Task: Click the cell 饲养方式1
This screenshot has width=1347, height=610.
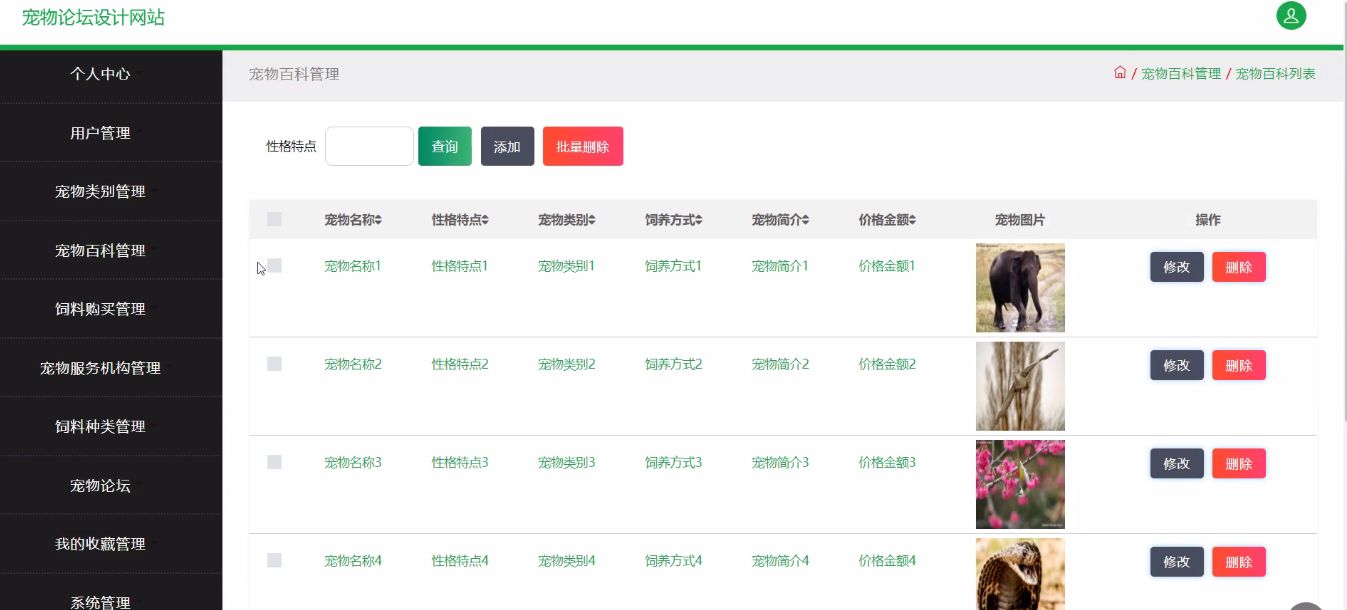Action: click(674, 266)
